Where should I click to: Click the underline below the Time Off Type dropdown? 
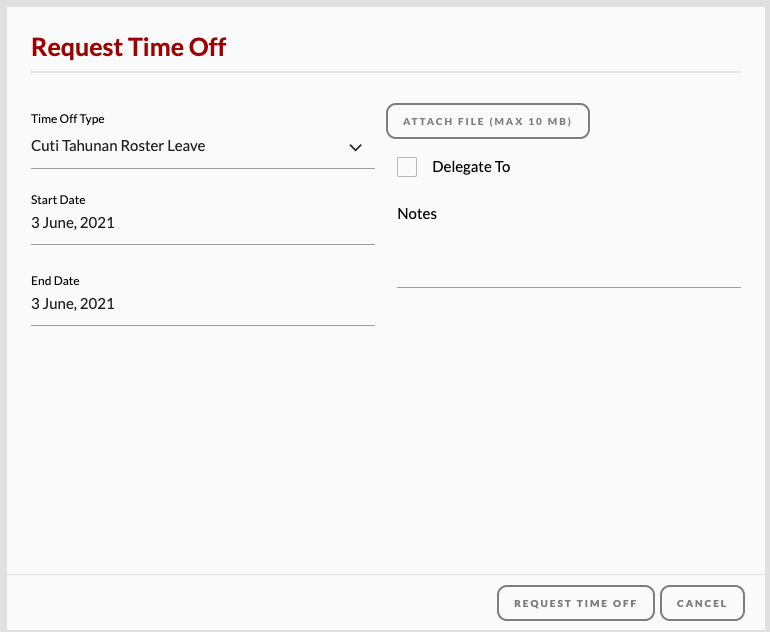(202, 168)
